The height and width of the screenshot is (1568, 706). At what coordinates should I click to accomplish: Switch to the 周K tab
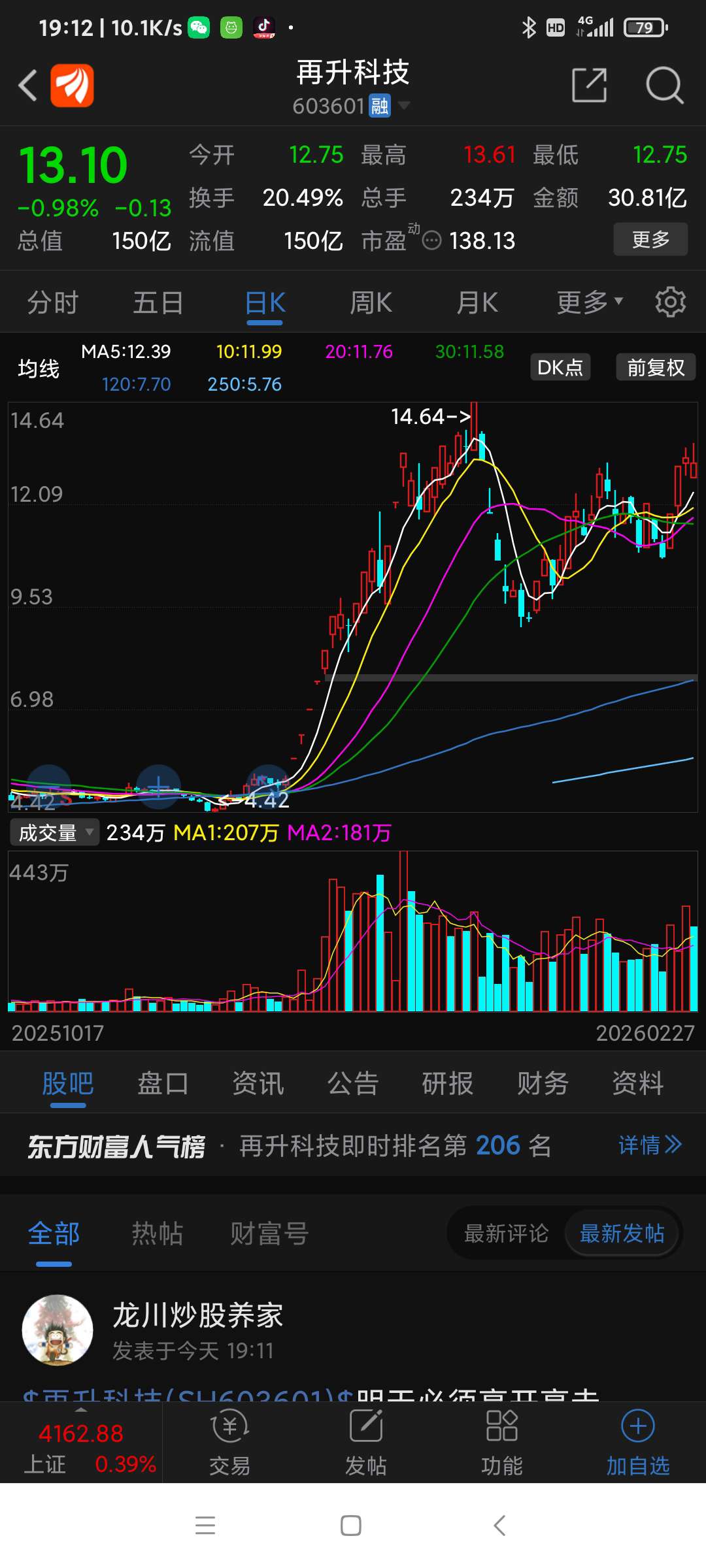click(x=371, y=302)
